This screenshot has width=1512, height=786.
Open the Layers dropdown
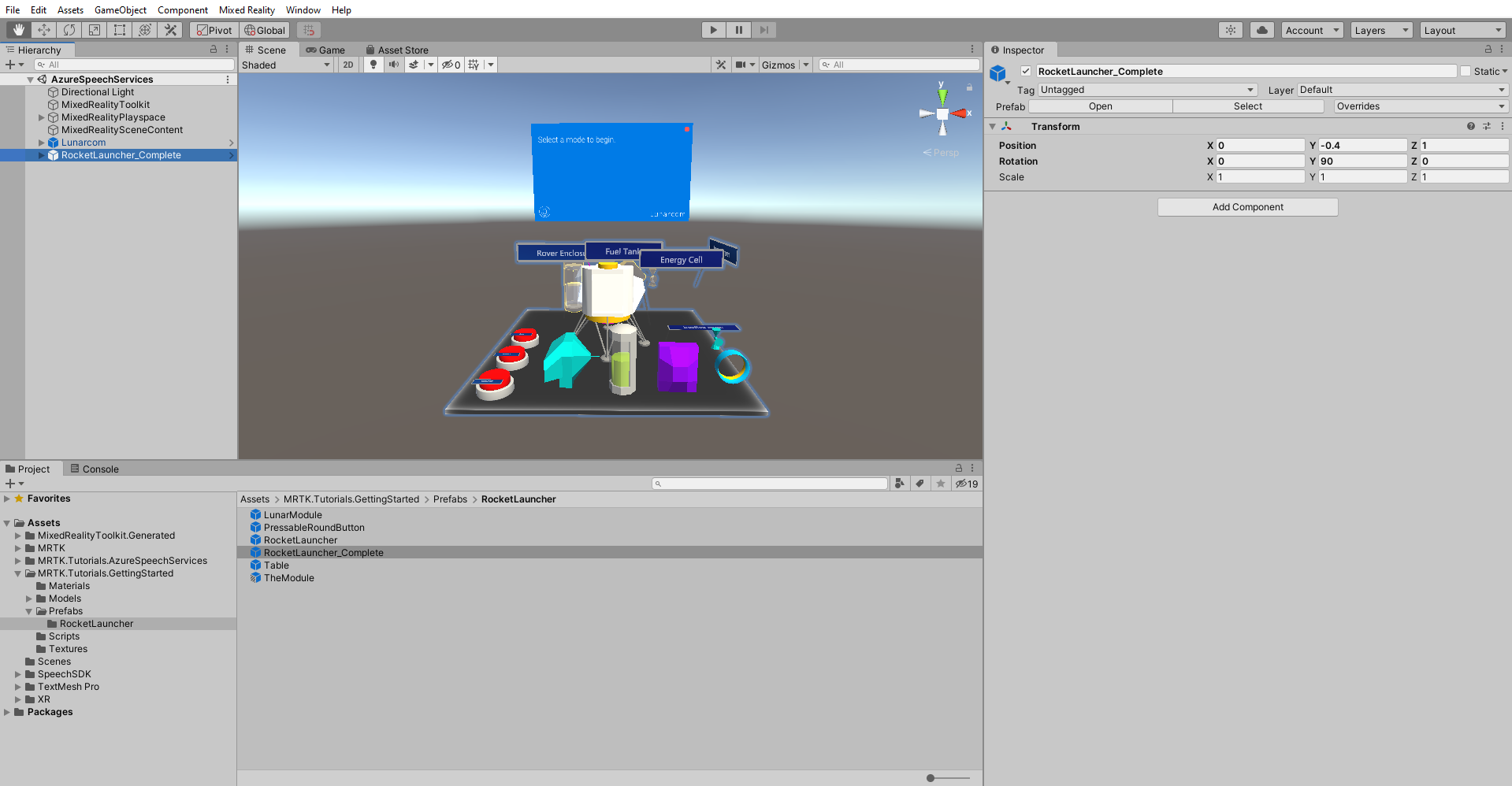pyautogui.click(x=1381, y=30)
